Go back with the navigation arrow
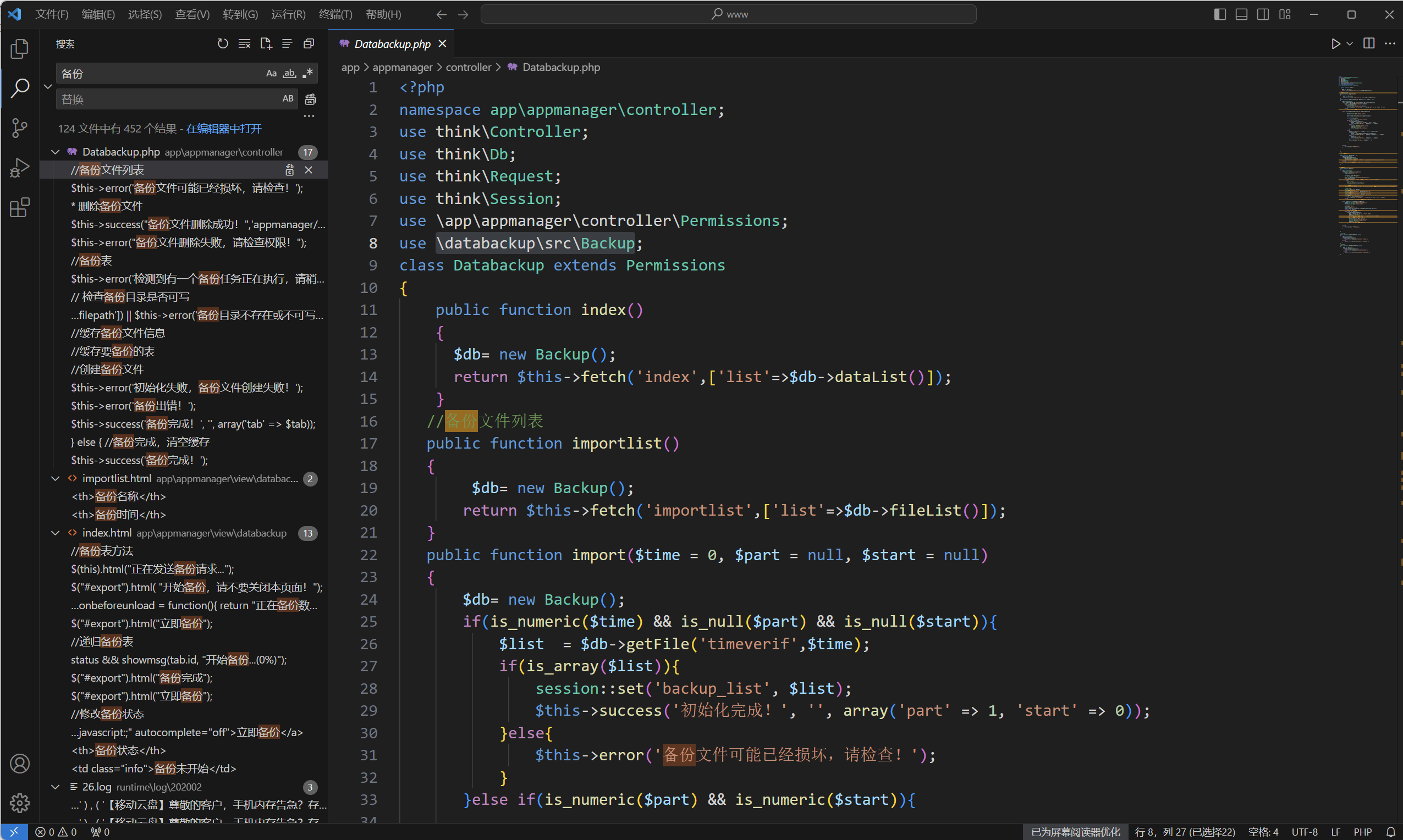 pos(441,14)
